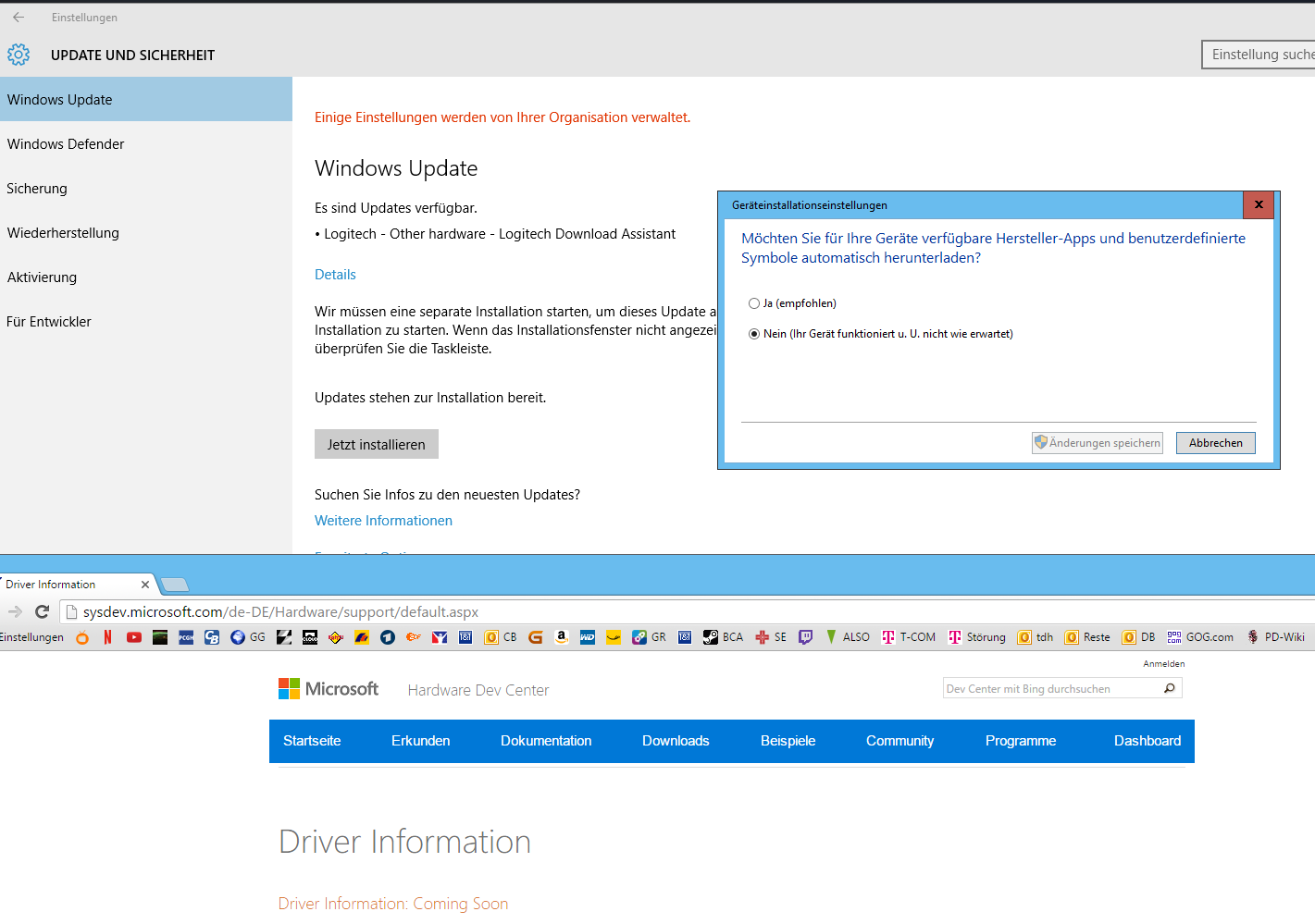The width and height of the screenshot is (1315, 924).
Task: Click the ARD 'Das Erste' bookmark icon
Action: point(388,637)
